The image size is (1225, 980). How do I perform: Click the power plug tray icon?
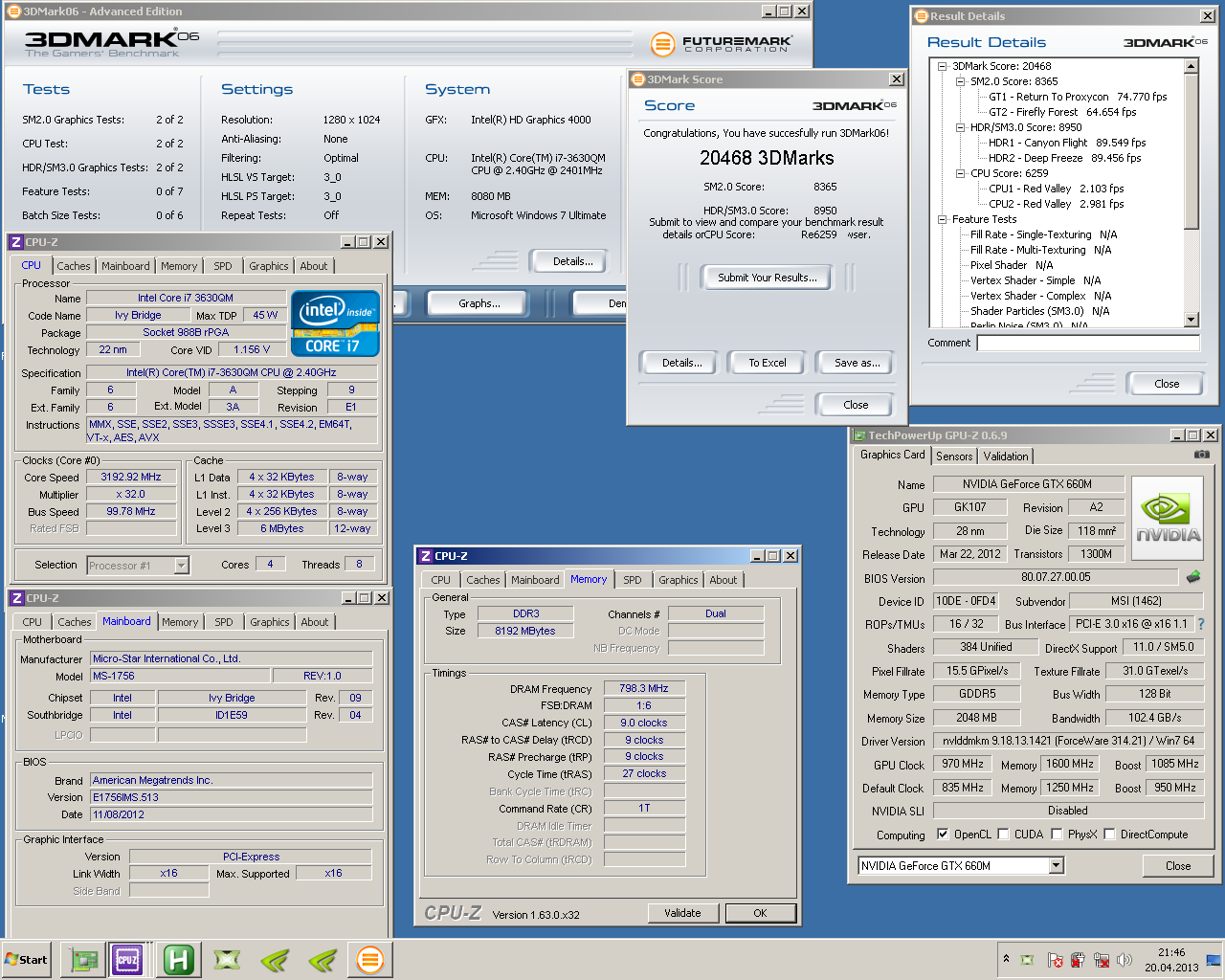pos(1078,960)
